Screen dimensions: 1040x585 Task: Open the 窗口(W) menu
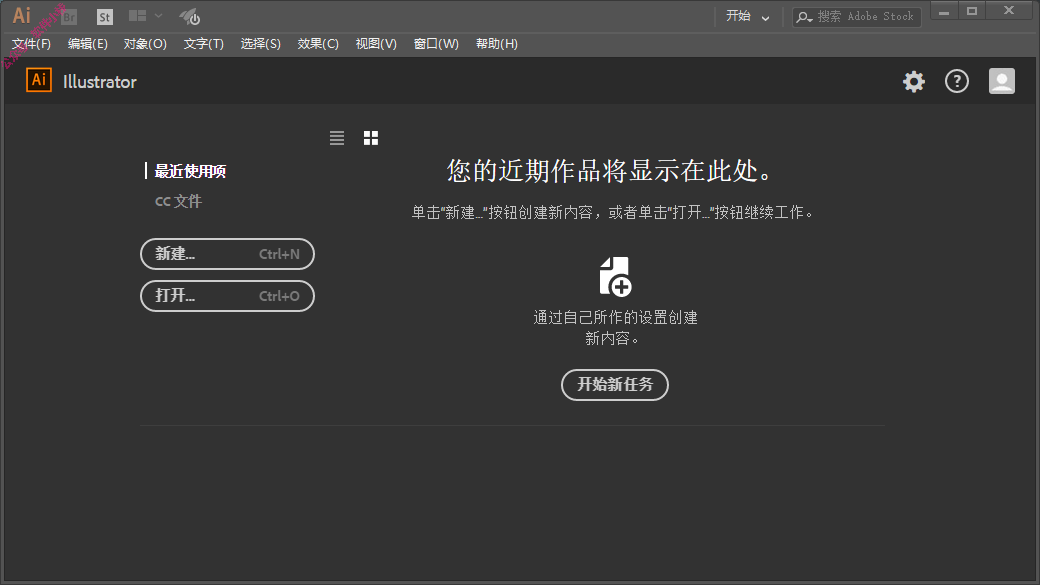pos(436,44)
